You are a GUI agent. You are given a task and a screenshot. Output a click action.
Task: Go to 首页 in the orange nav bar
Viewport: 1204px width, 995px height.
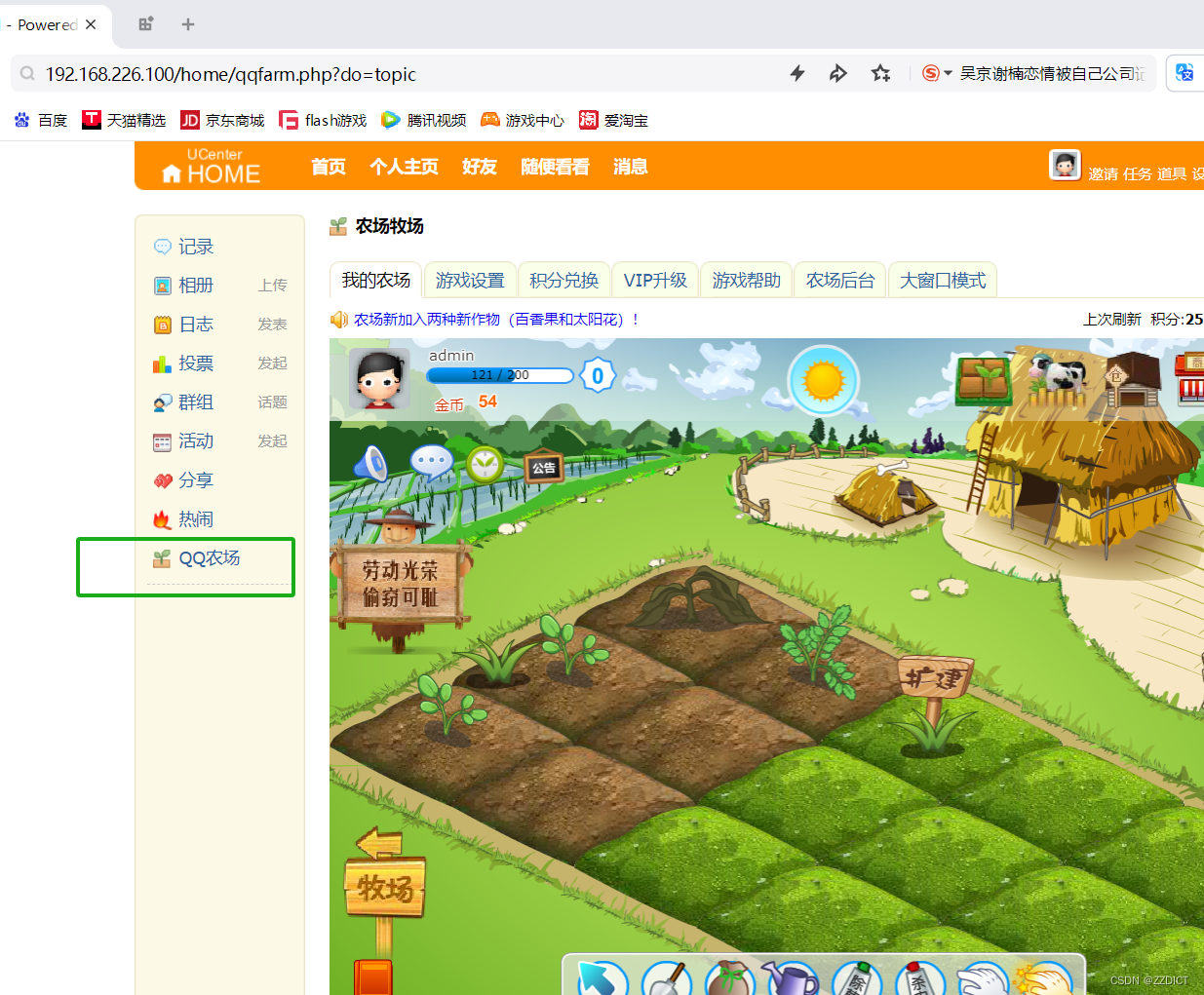329,167
